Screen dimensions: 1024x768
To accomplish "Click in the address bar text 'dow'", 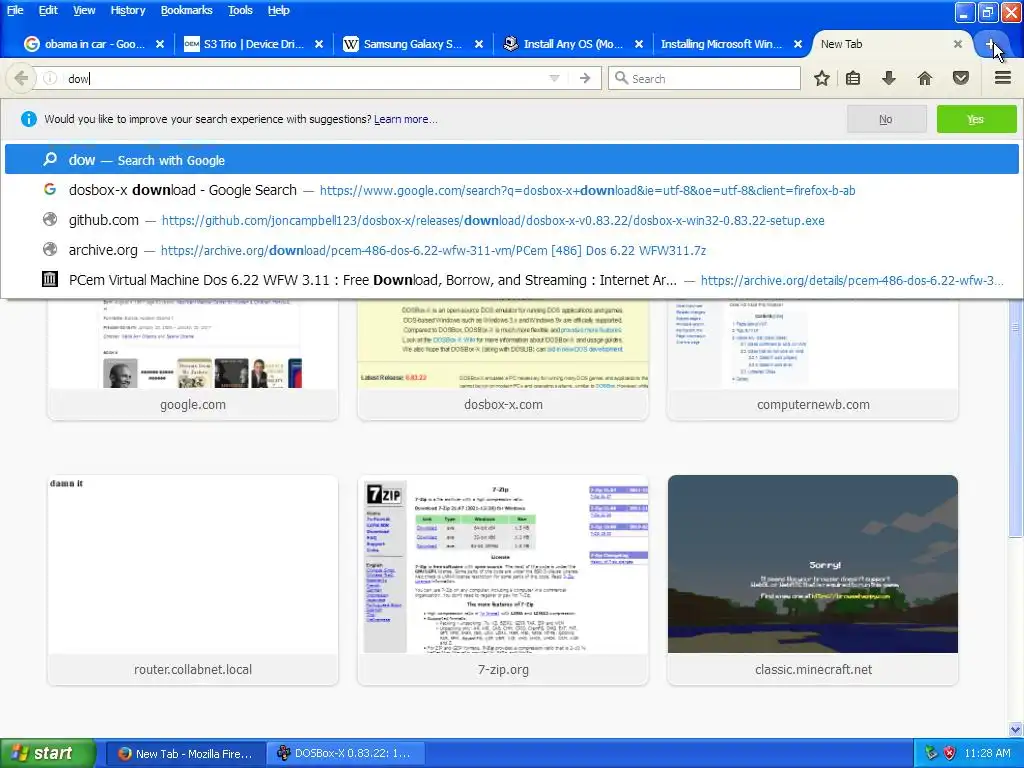I will tap(78, 79).
